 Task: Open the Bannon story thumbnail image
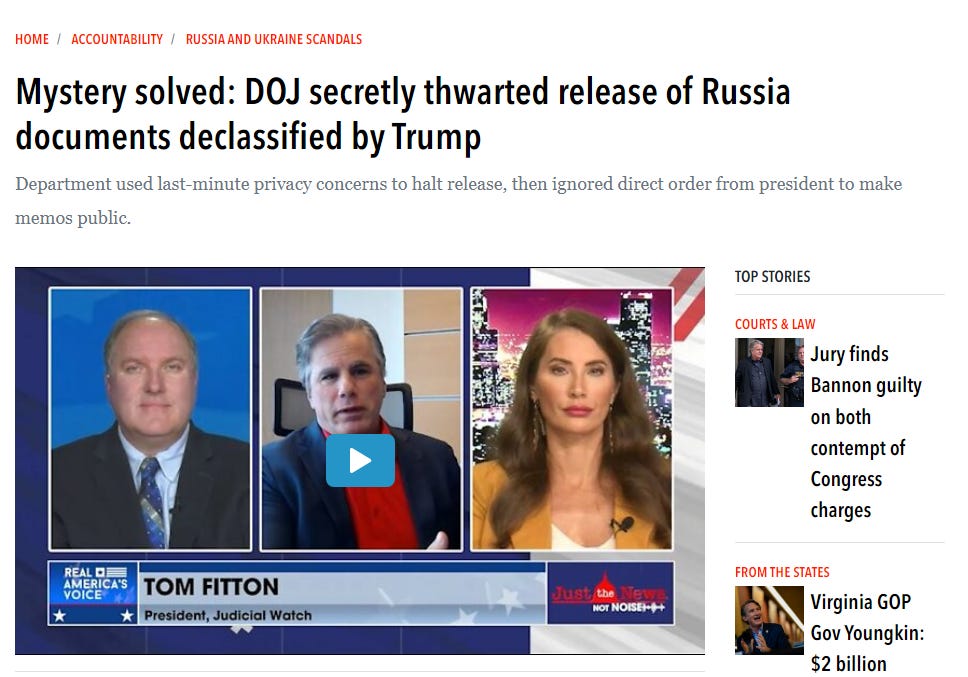tap(769, 372)
